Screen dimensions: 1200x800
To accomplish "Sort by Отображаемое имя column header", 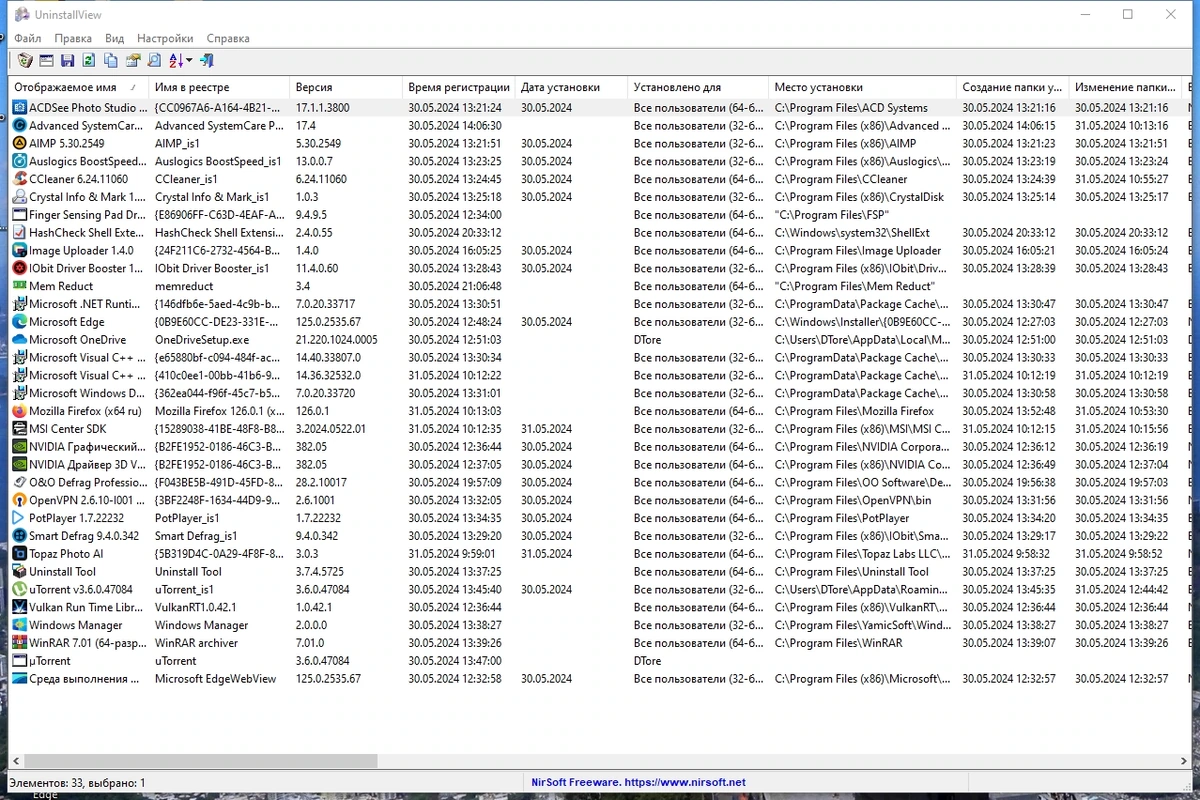I will click(x=78, y=87).
